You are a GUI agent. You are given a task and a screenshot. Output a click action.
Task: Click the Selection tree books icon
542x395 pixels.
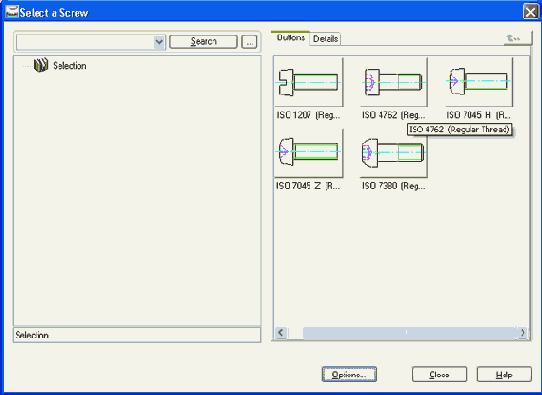tap(41, 65)
